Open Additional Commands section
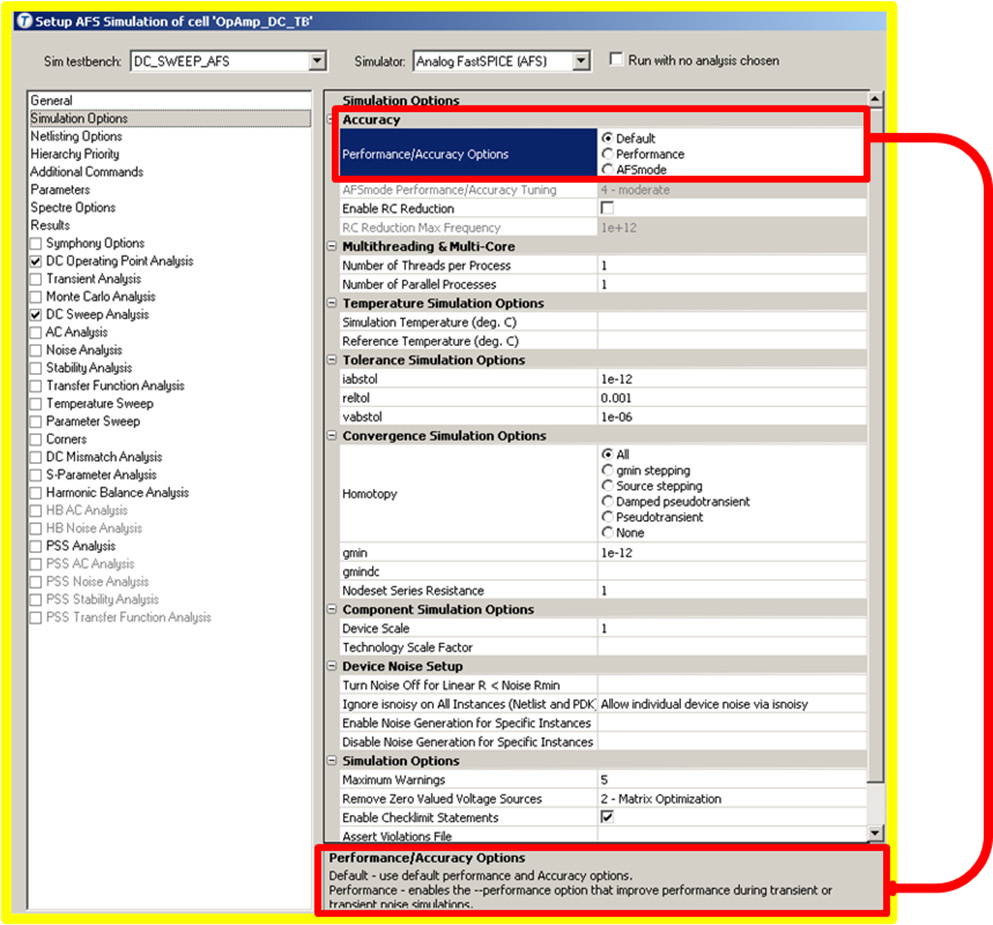 (x=87, y=172)
